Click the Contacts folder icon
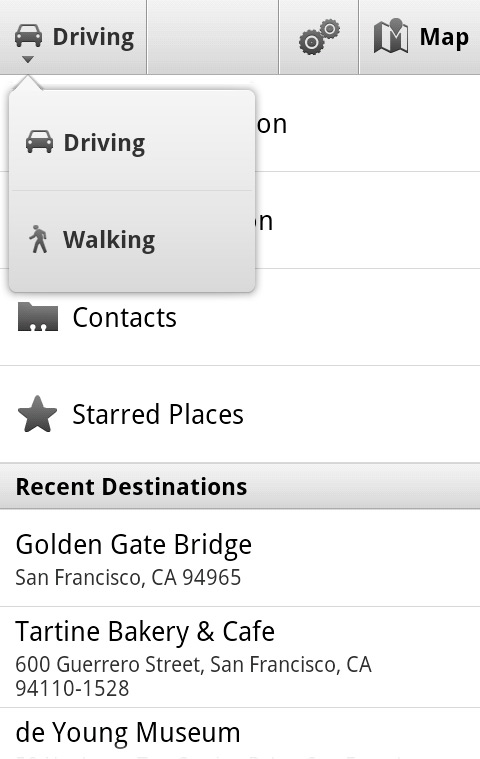This screenshot has width=480, height=759. click(38, 317)
